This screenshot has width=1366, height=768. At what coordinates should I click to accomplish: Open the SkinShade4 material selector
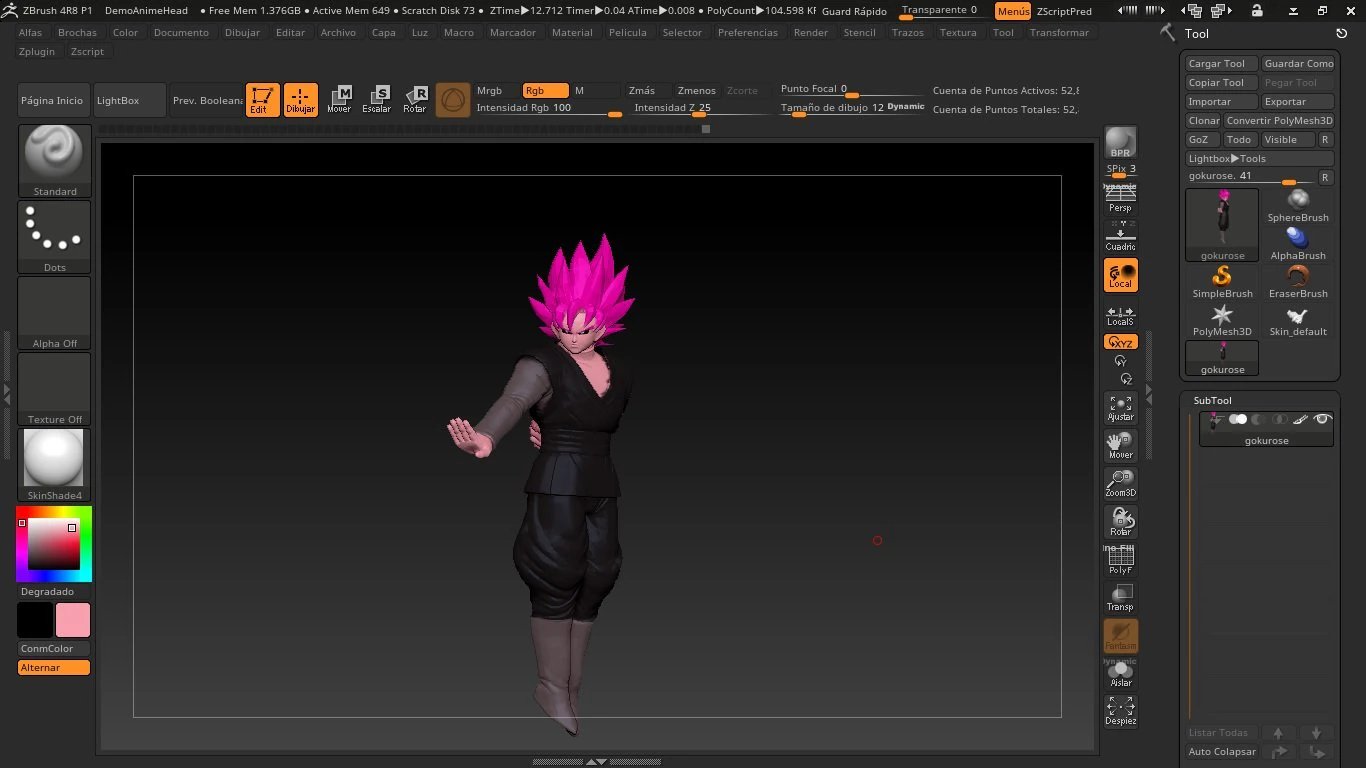(x=54, y=465)
